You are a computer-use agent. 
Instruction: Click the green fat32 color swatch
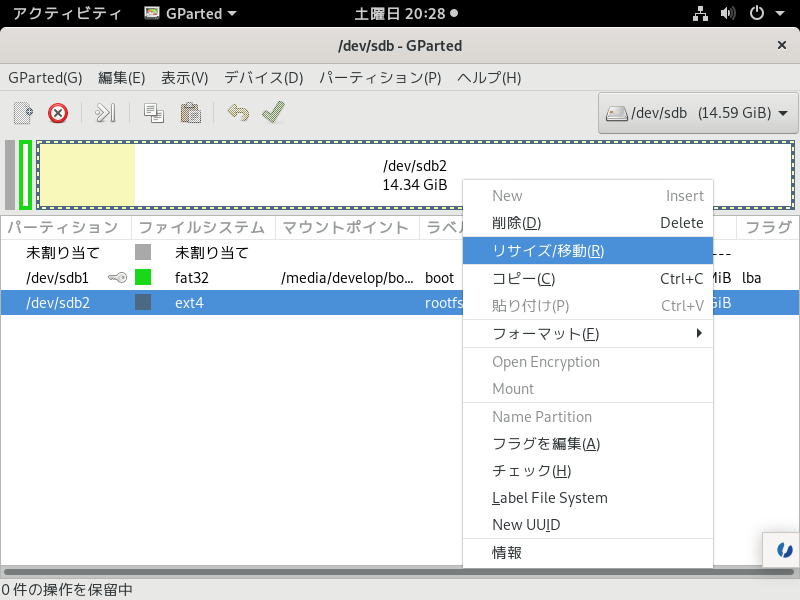tap(143, 278)
